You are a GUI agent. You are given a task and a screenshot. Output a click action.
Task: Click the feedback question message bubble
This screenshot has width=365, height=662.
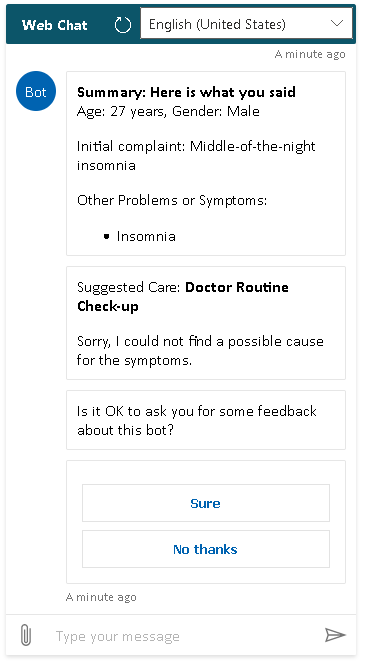tap(205, 420)
